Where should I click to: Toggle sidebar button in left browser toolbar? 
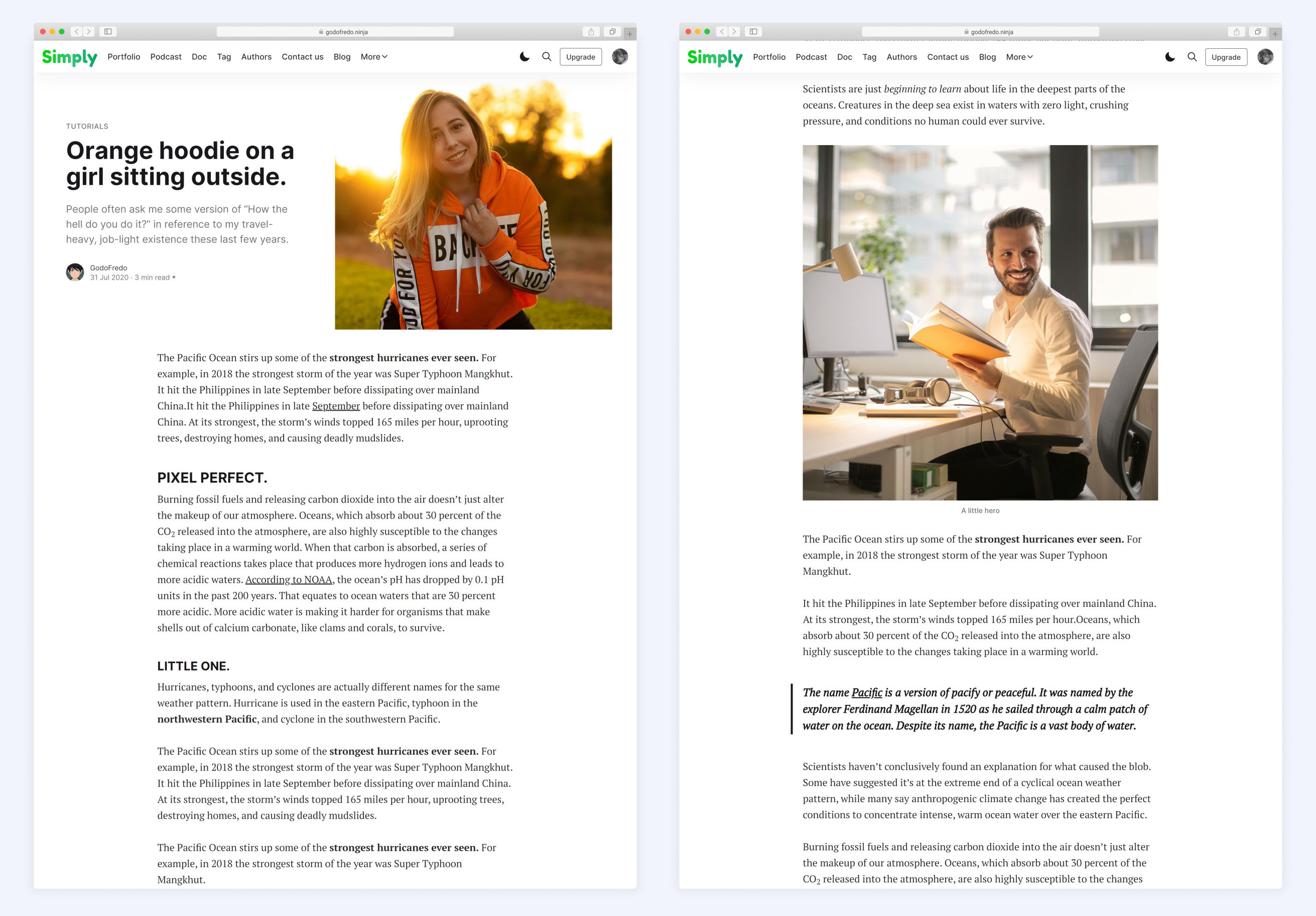[x=108, y=32]
